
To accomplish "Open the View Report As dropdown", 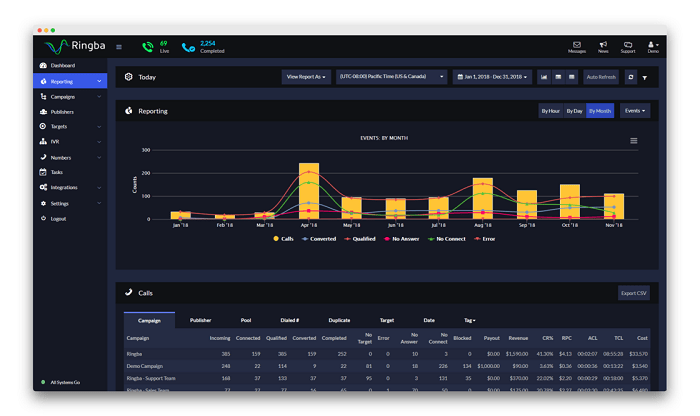I will 306,77.
